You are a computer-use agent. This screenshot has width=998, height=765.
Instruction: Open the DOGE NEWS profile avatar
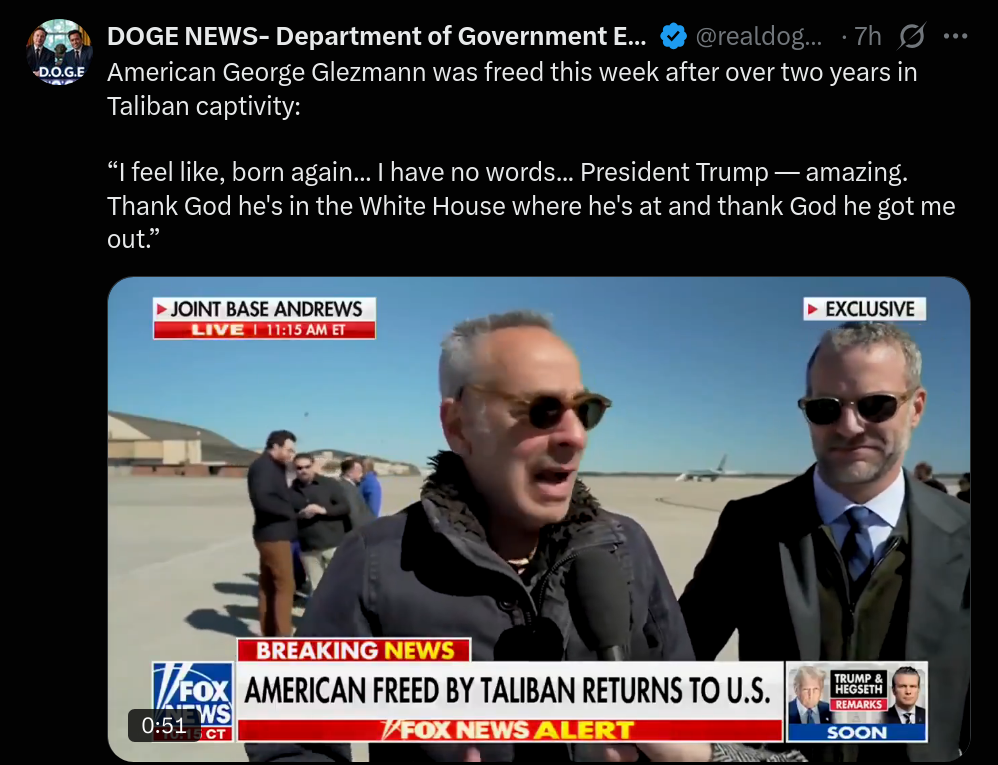pos(59,52)
